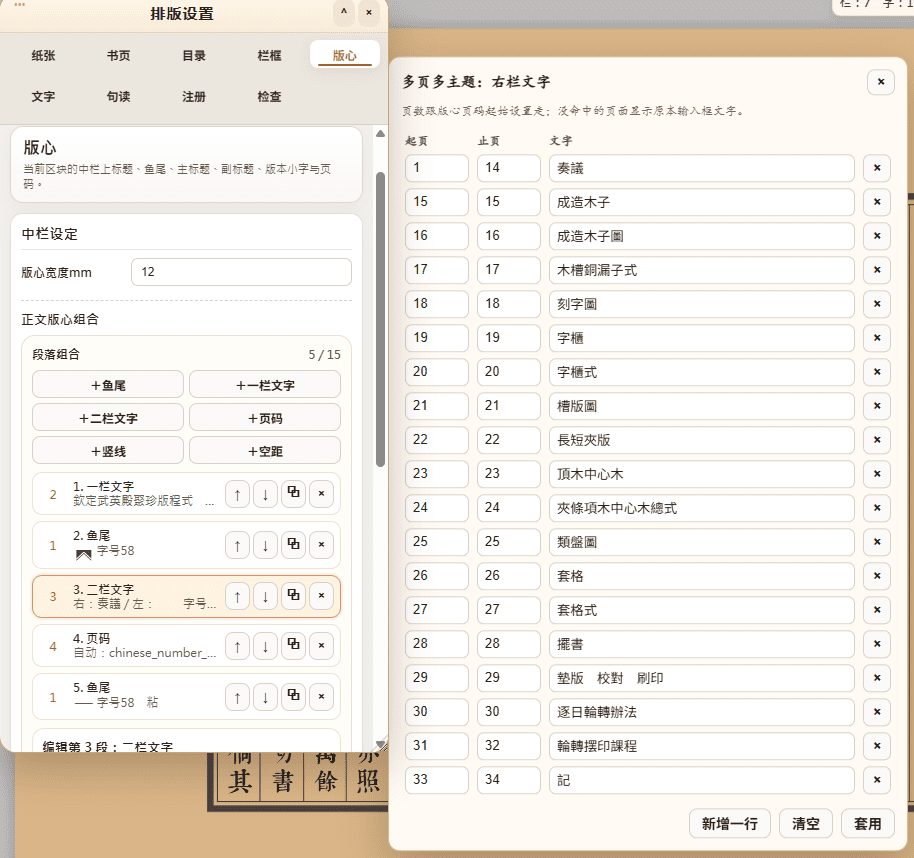914x858 pixels.
Task: Open the 注册 tab
Action: coord(194,96)
